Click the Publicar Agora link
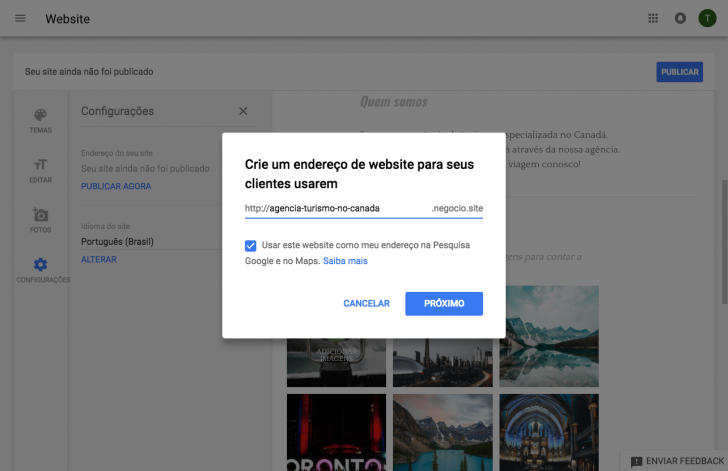Image resolution: width=728 pixels, height=471 pixels. click(116, 186)
